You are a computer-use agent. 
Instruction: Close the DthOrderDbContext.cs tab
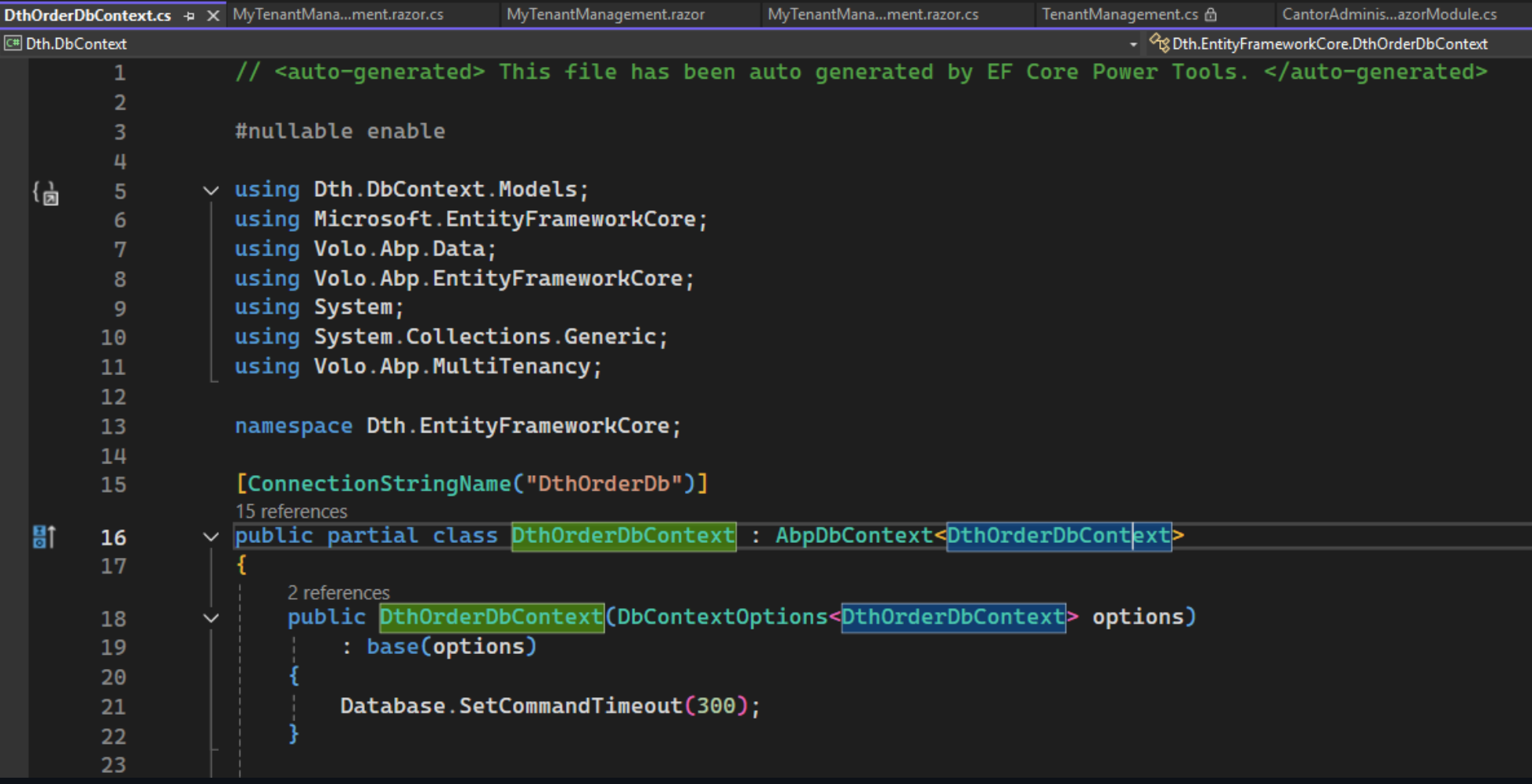(x=213, y=15)
